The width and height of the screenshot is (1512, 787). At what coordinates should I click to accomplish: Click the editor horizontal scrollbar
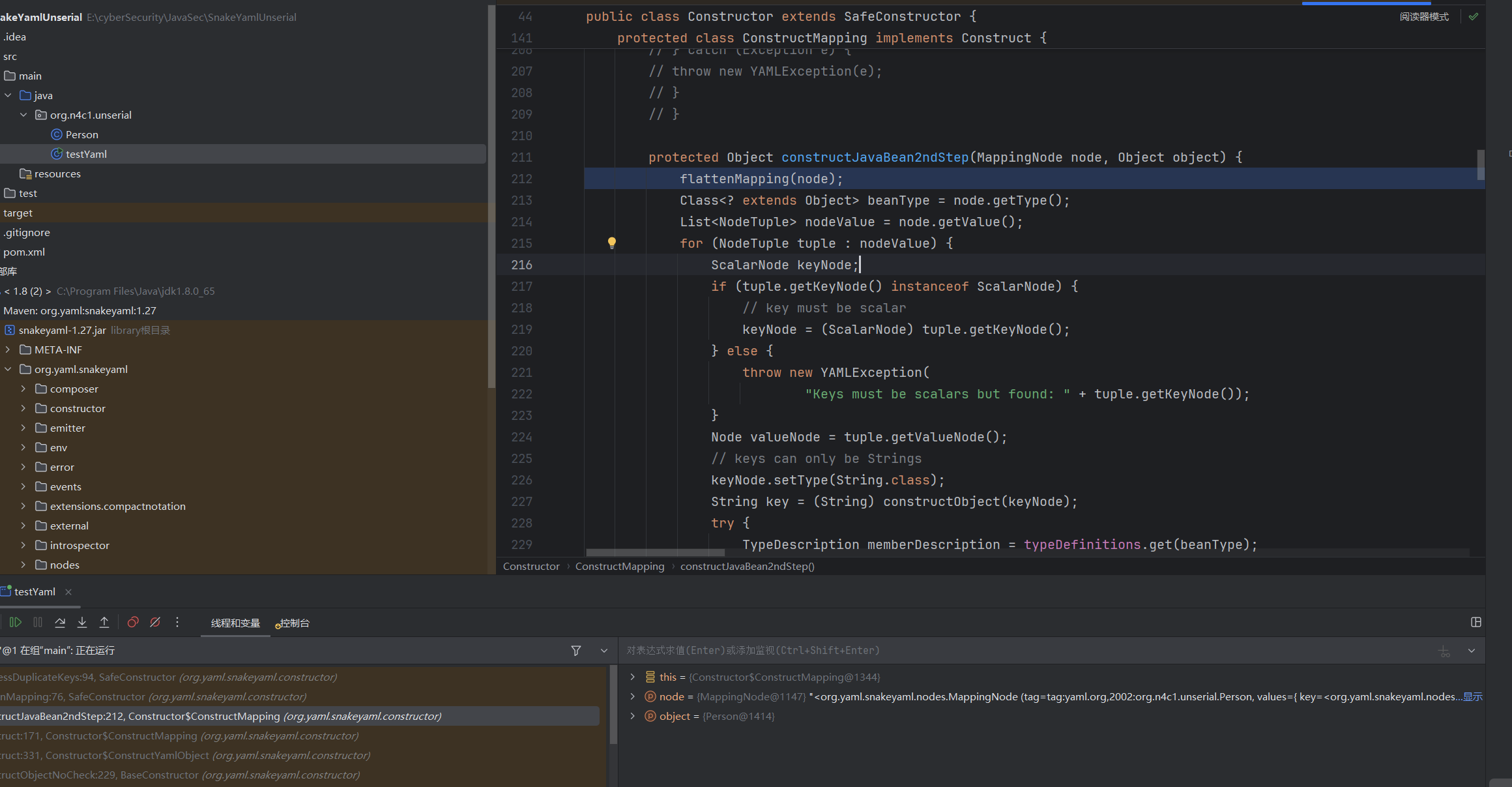[x=655, y=552]
